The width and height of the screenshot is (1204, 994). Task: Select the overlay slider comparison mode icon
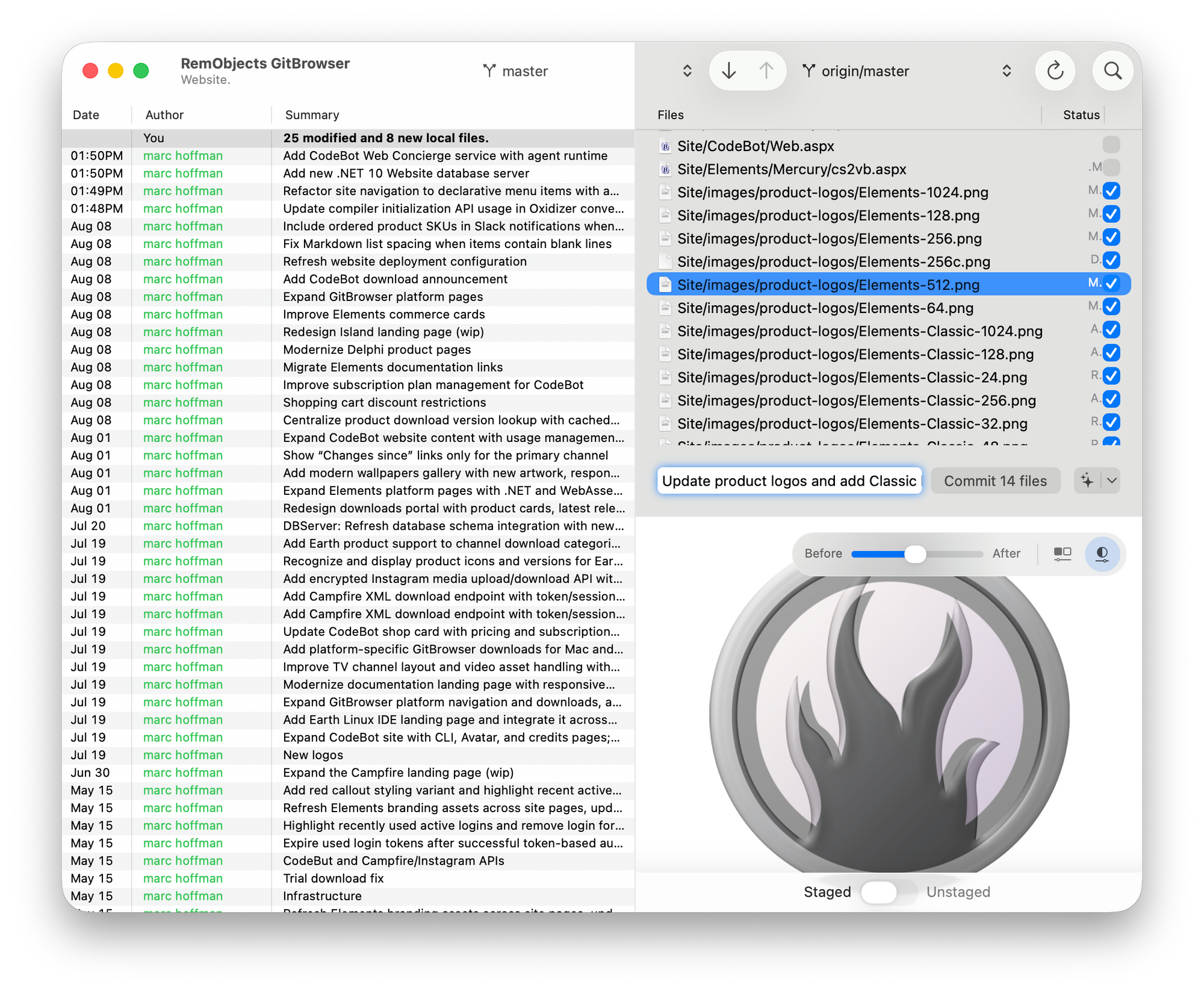pyautogui.click(x=1102, y=553)
